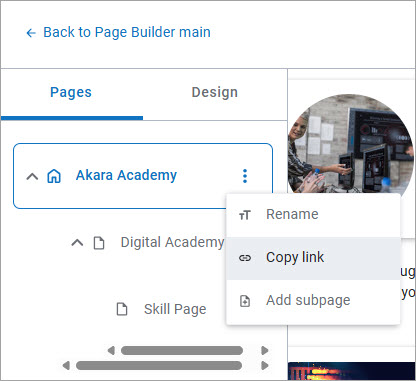This screenshot has width=416, height=381.
Task: Select the Skill Page tree item
Action: [175, 309]
